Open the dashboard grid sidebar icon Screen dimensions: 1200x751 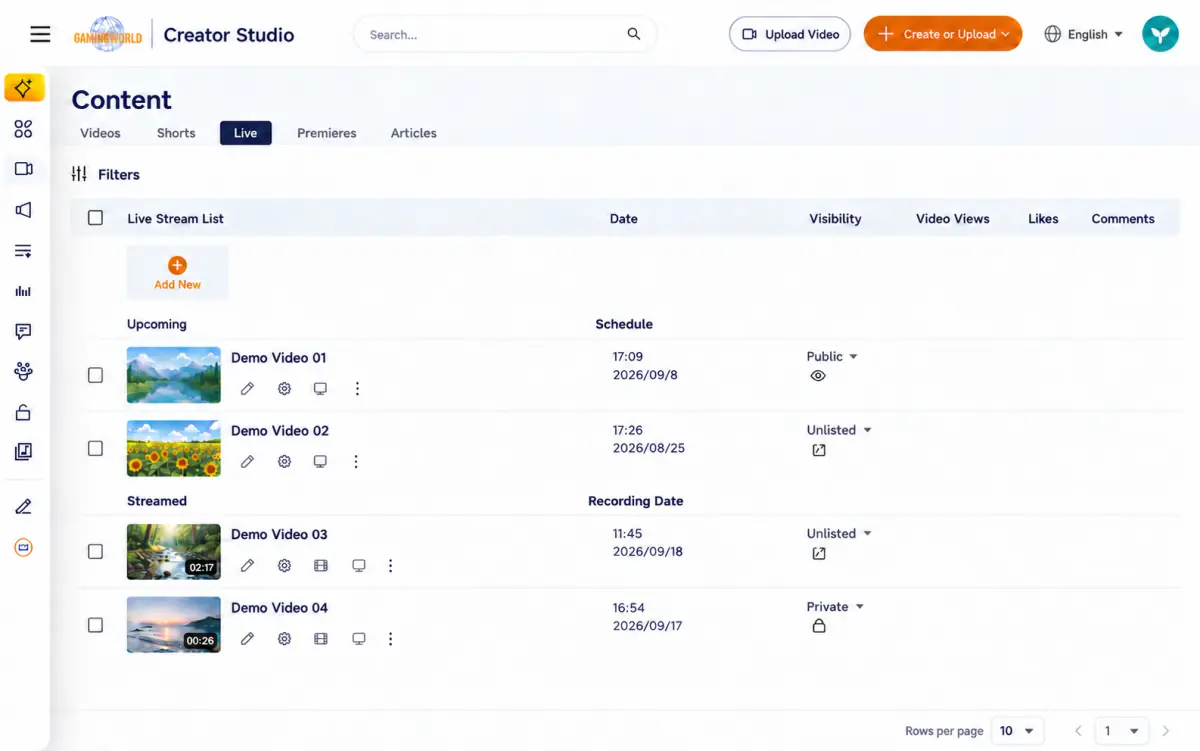(24, 129)
